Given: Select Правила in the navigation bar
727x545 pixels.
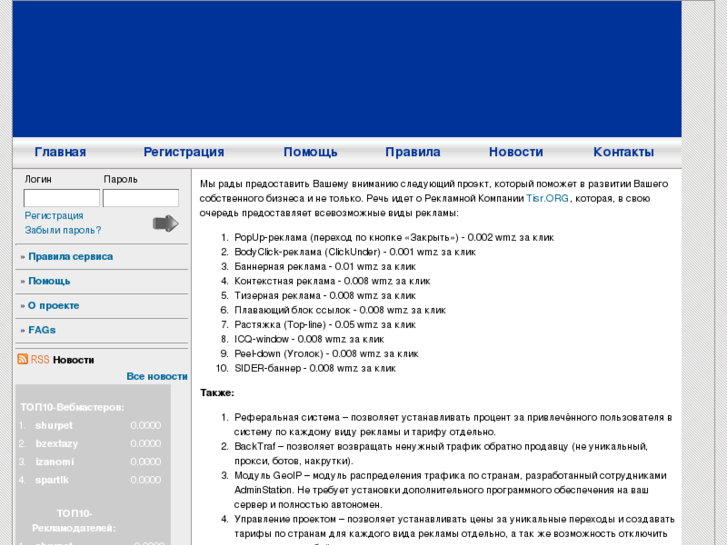Looking at the screenshot, I should pyautogui.click(x=413, y=152).
